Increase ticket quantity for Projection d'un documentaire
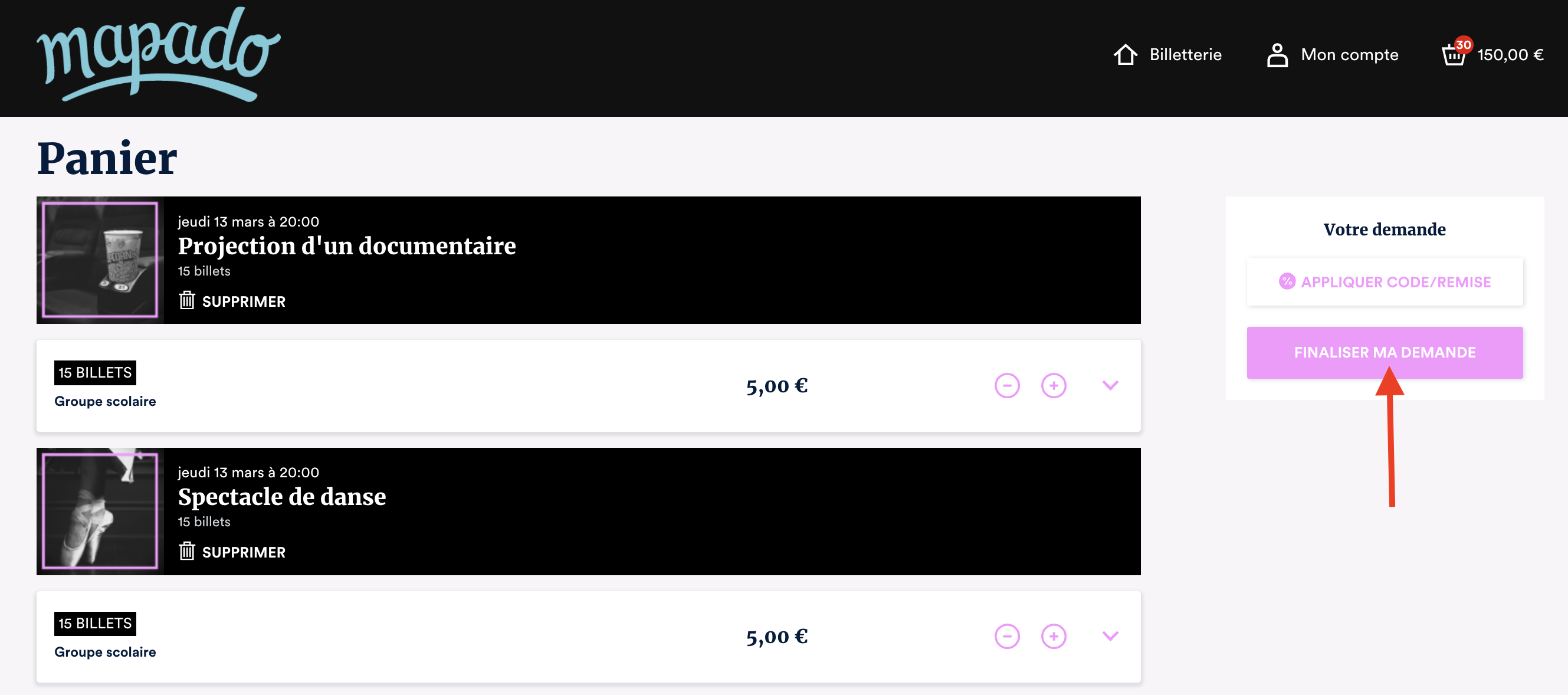The height and width of the screenshot is (695, 1568). 1053,386
